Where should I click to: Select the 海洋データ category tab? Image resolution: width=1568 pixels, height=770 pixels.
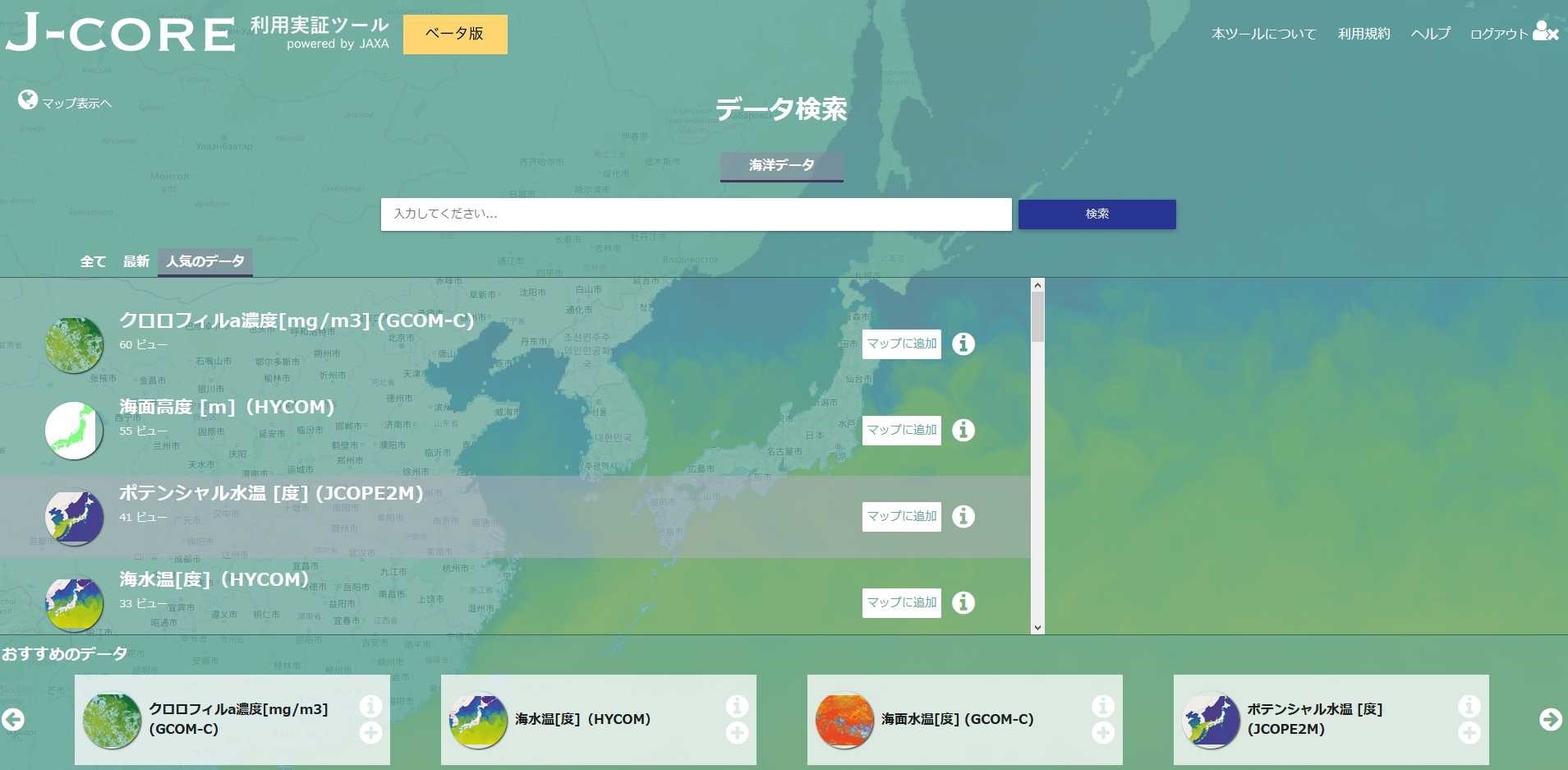(x=782, y=166)
